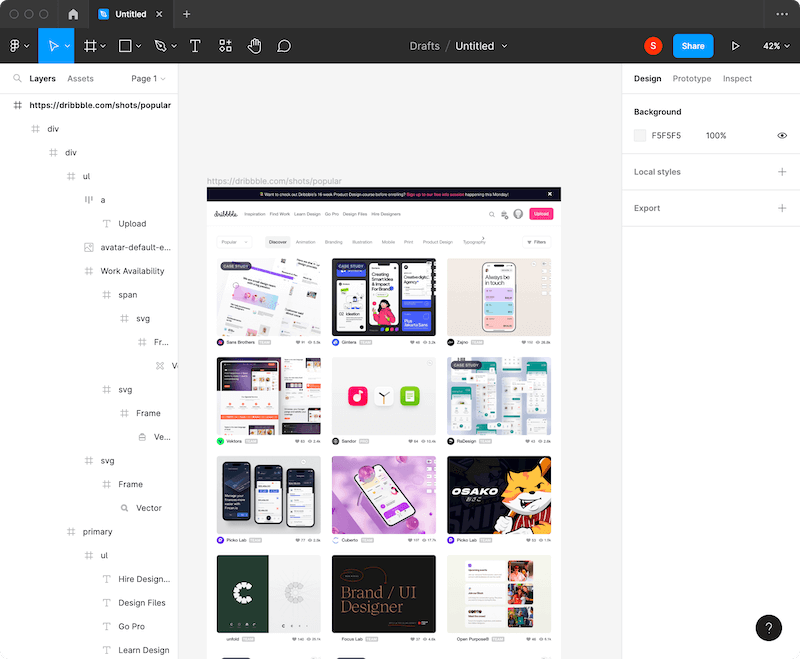
Task: Open the file name Untitled dropdown
Action: pos(481,46)
